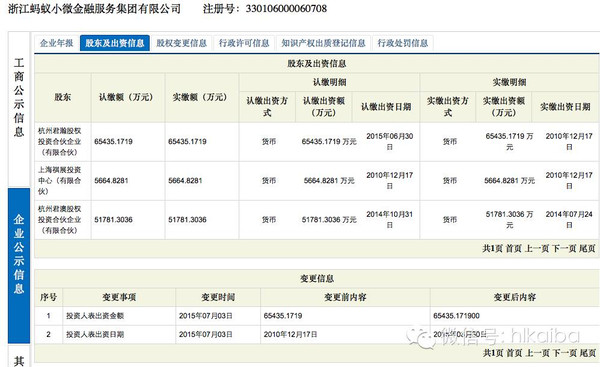Click 上一页 under the 变更信息 table
600x367 pixels.
[x=537, y=353]
